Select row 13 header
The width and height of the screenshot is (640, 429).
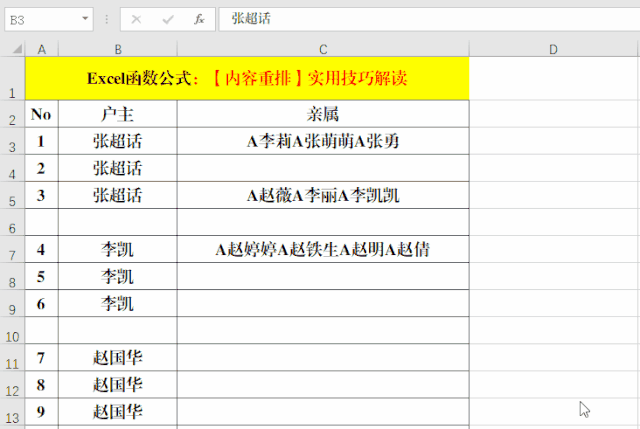point(12,411)
